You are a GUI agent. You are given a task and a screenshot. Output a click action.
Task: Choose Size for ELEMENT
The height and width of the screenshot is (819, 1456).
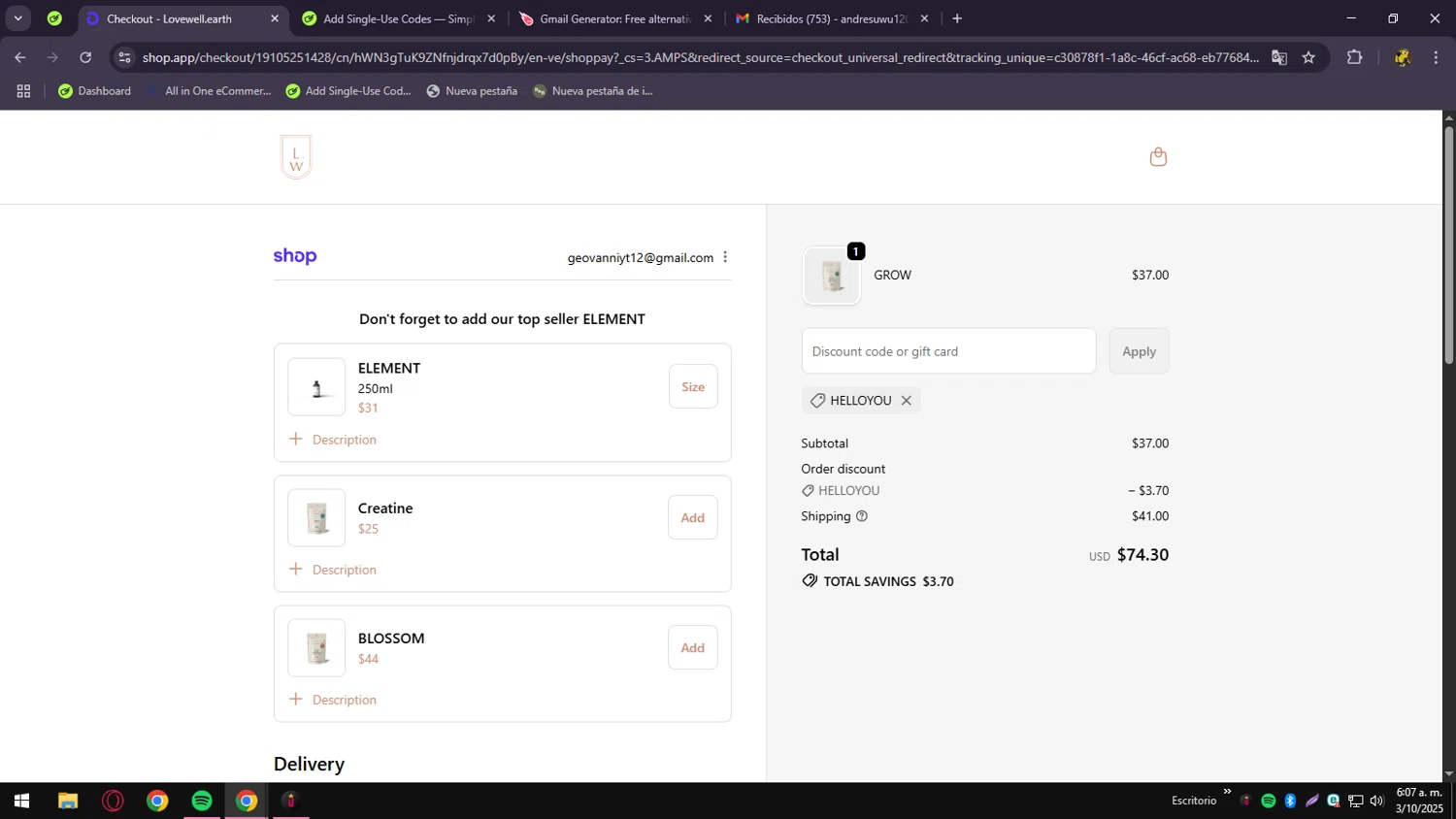click(693, 387)
